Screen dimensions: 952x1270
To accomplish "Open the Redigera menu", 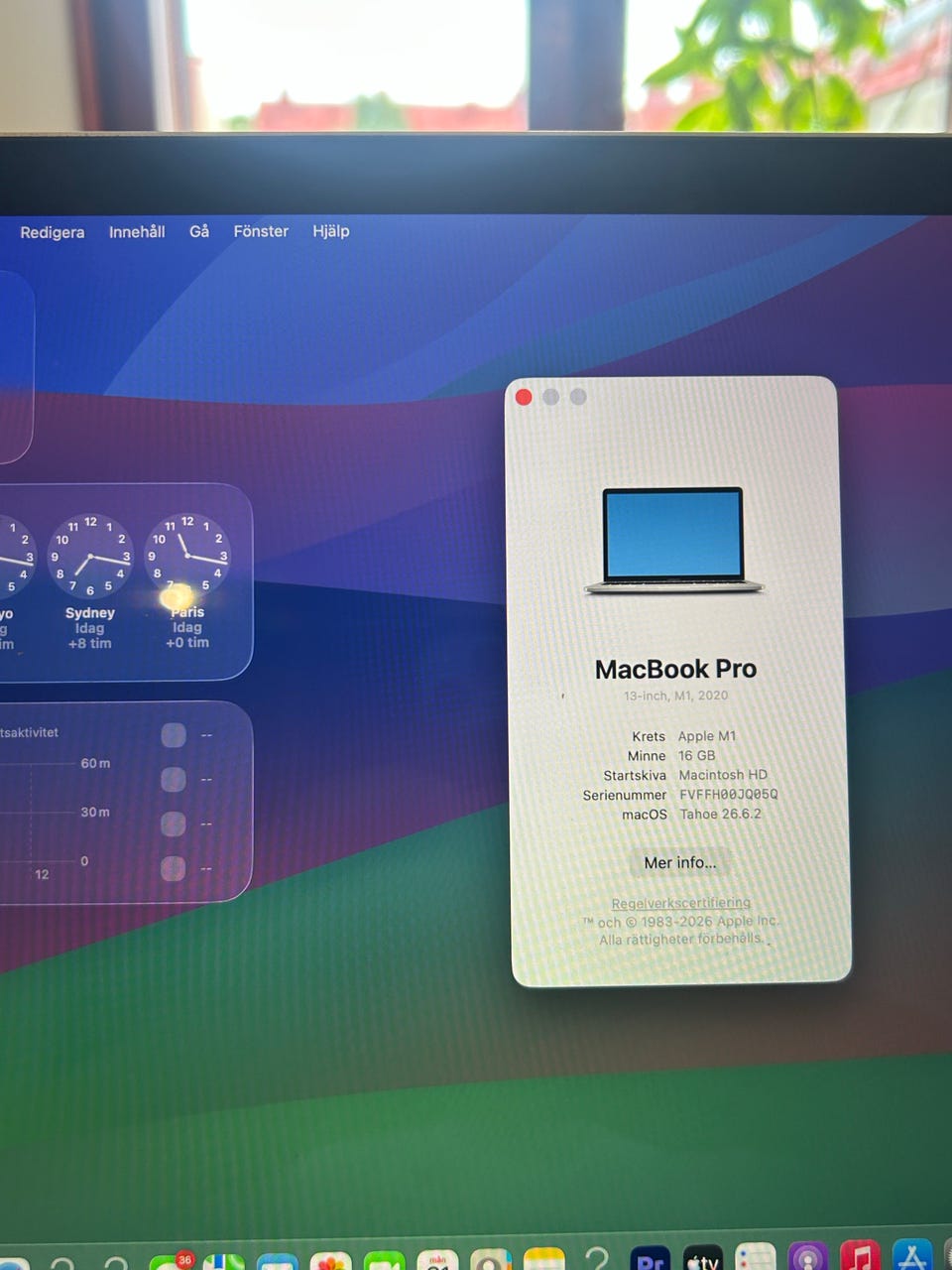I will click(53, 232).
